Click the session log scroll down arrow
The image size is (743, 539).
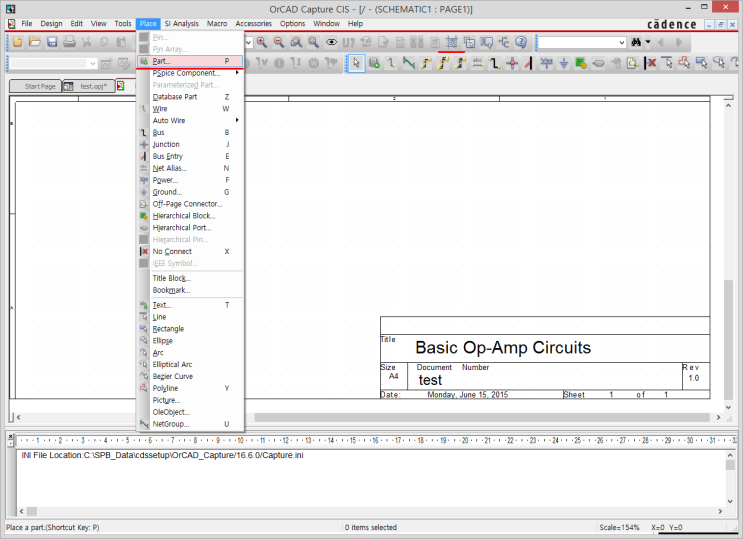pos(730,501)
